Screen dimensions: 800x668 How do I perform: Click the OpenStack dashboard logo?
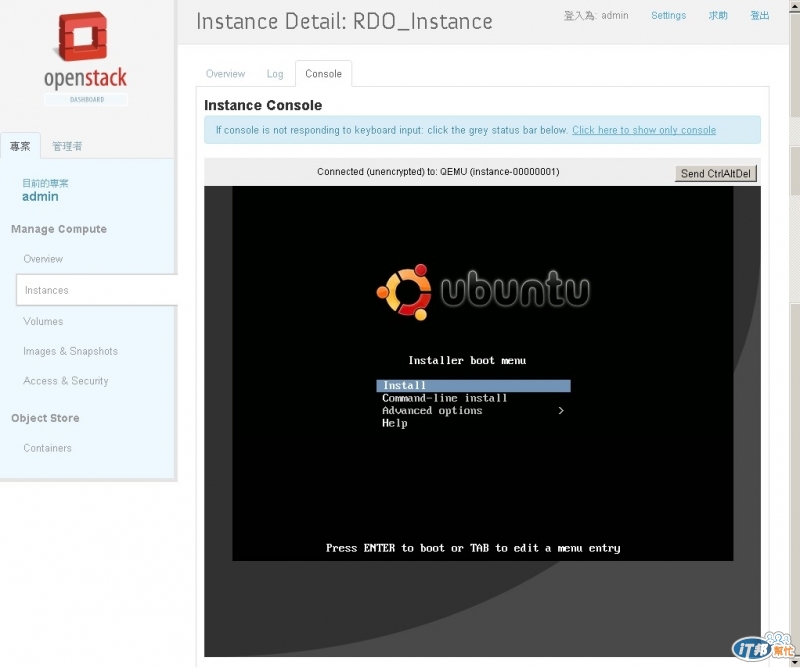[x=86, y=58]
